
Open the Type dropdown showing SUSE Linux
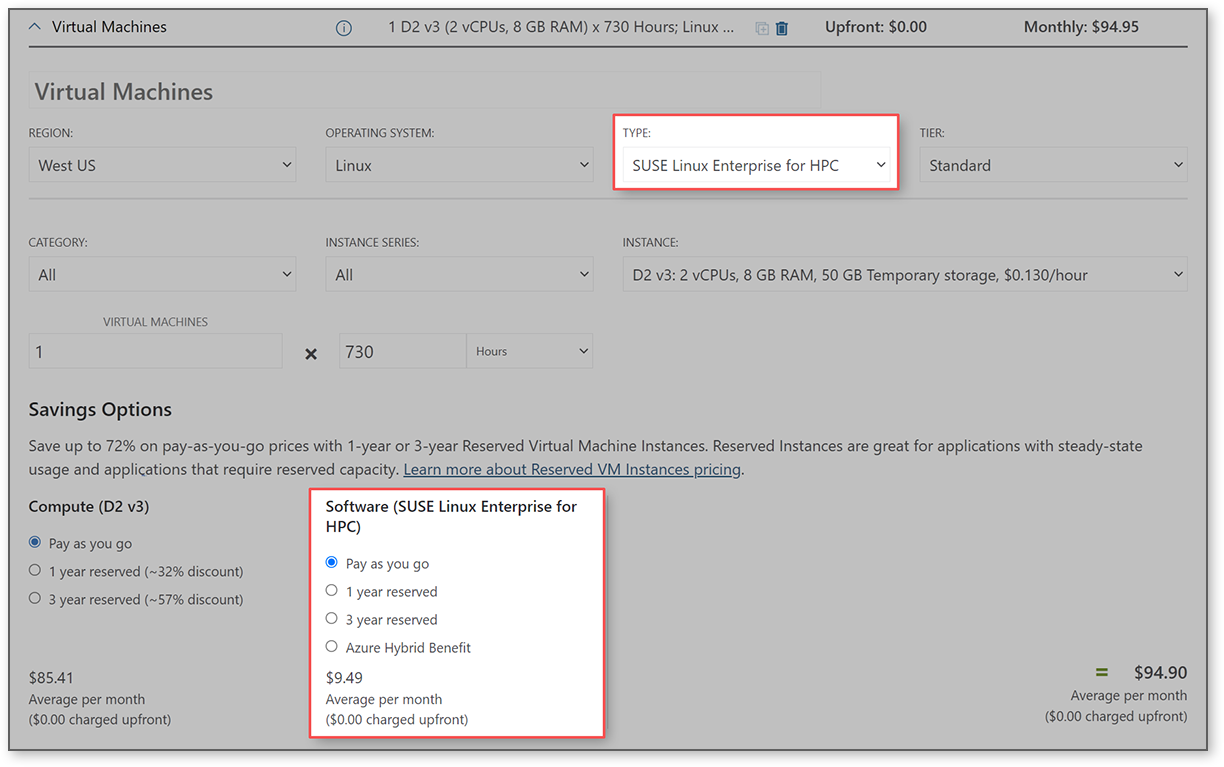click(756, 165)
